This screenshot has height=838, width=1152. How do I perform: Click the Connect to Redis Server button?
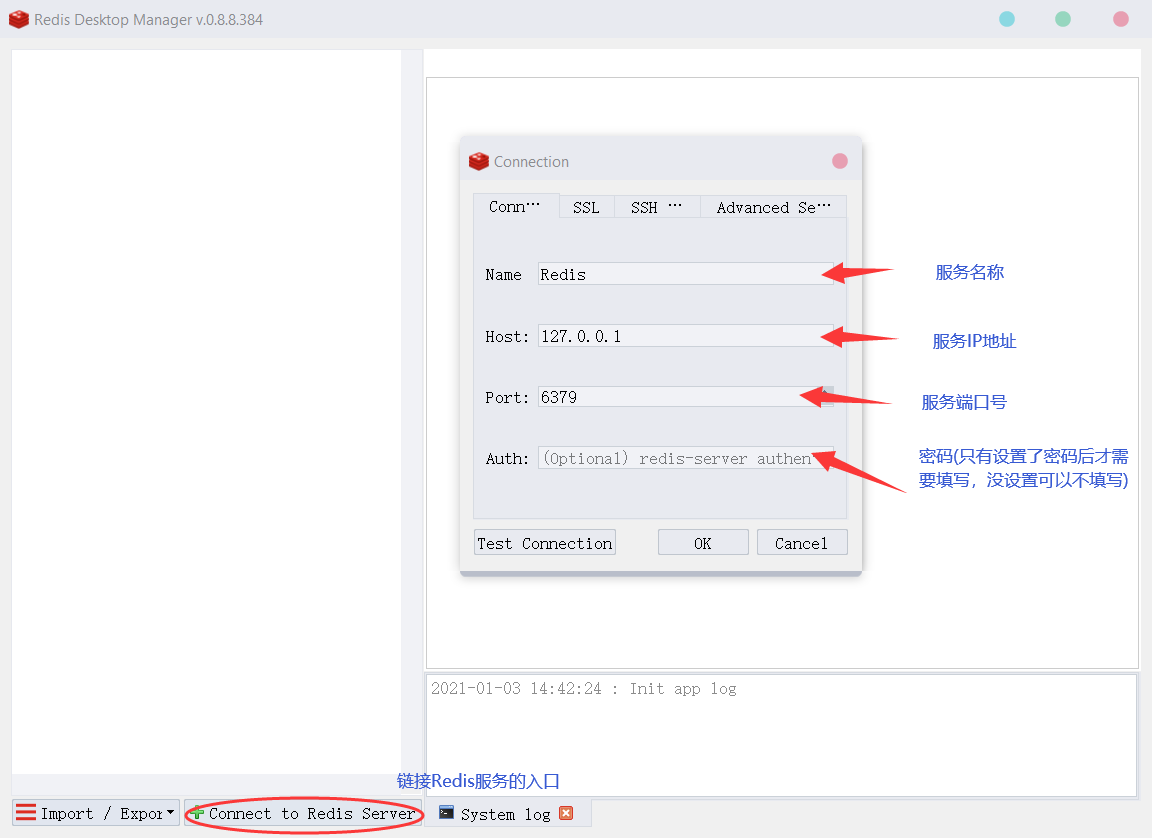[x=303, y=814]
